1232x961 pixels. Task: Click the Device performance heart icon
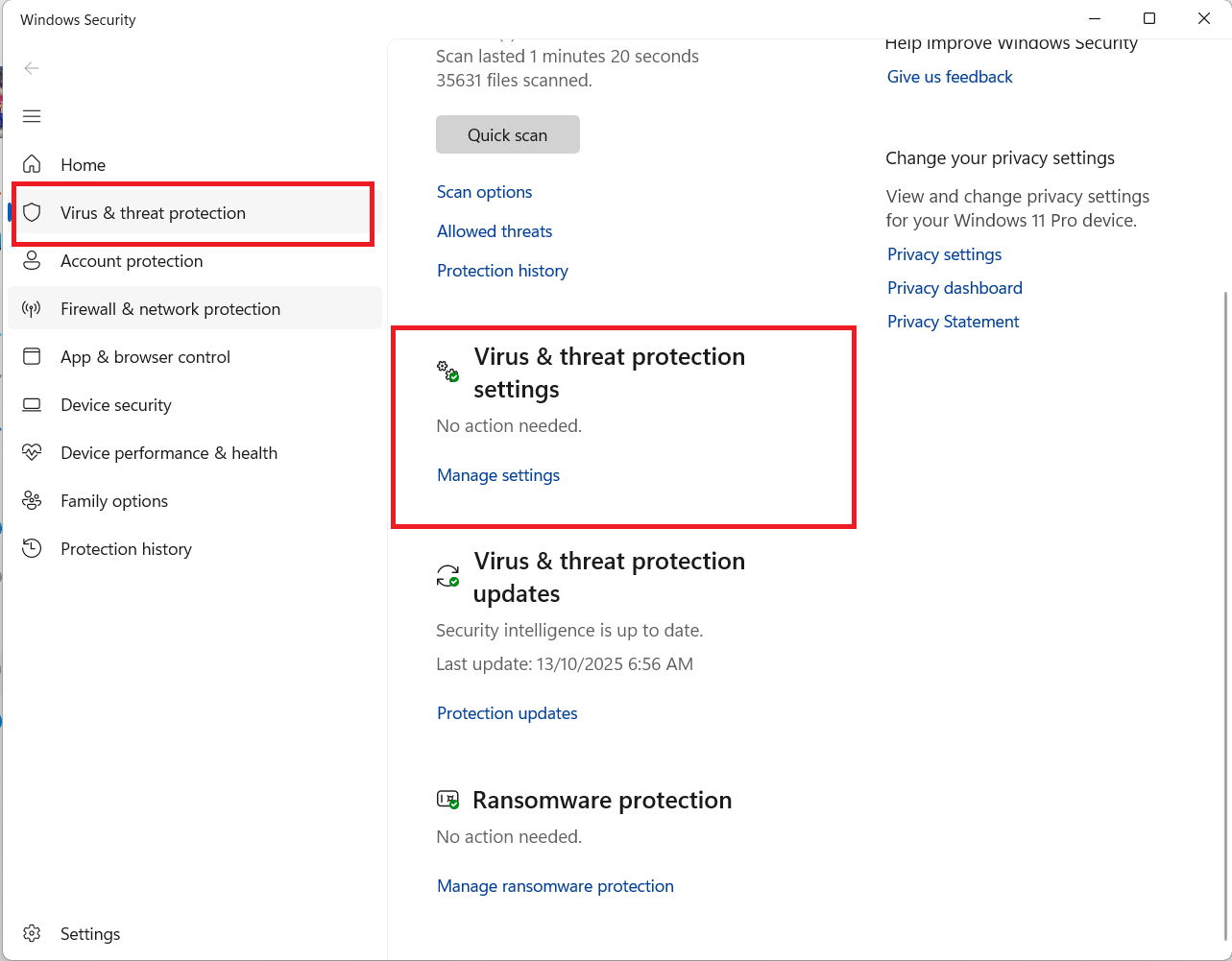click(32, 453)
